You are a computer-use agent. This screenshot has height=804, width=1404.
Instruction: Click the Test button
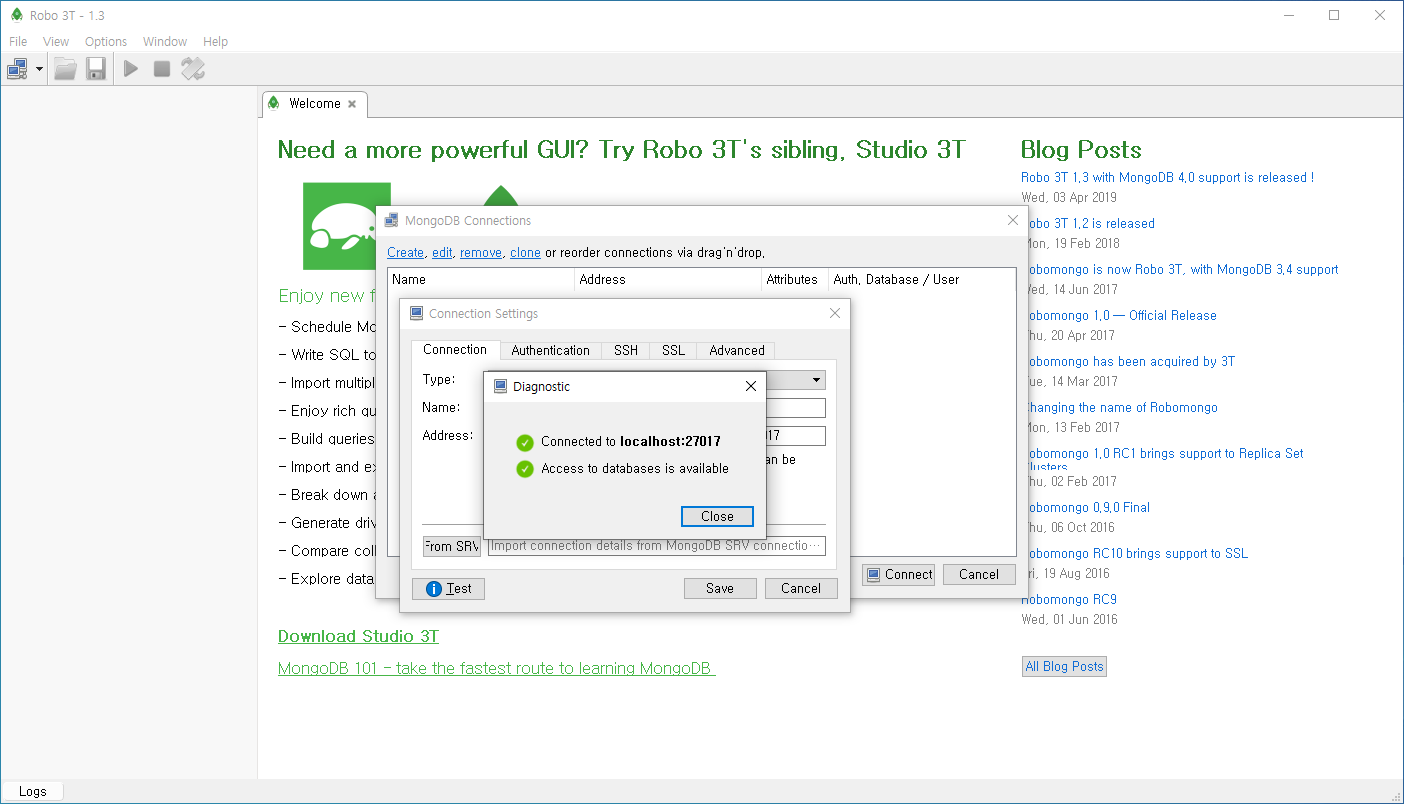click(448, 589)
